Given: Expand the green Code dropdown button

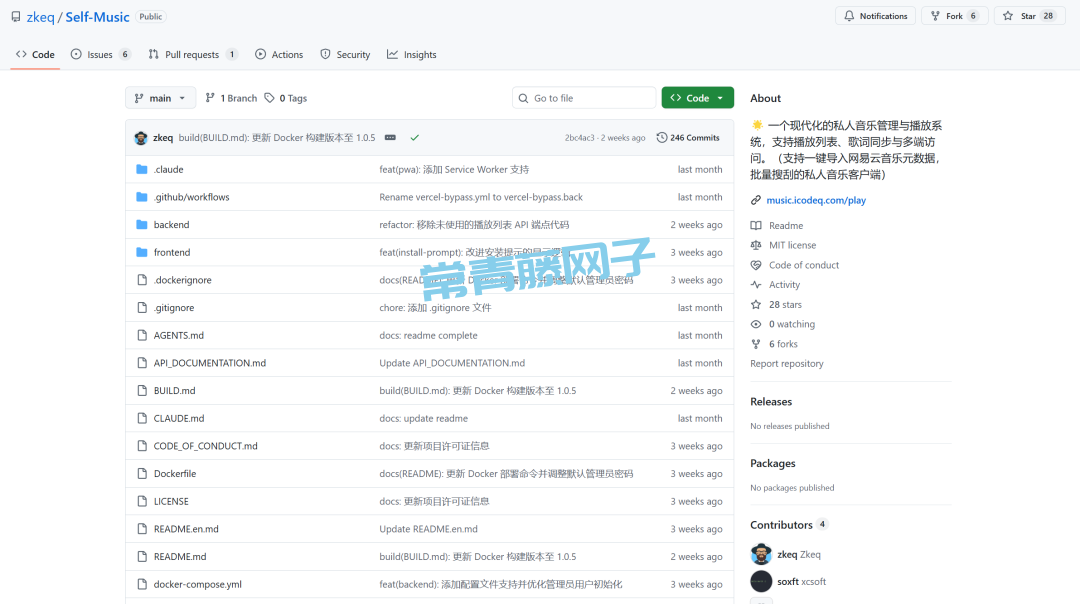Looking at the screenshot, I should (x=697, y=98).
